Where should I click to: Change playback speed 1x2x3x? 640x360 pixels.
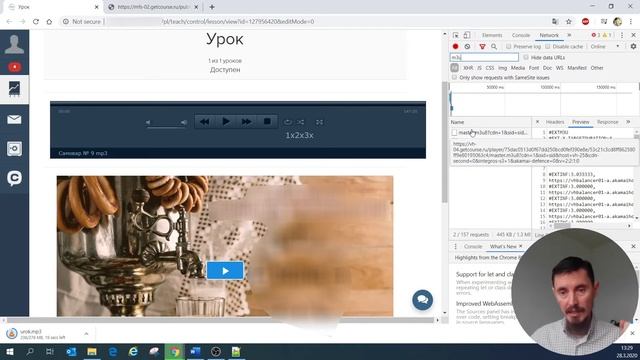coord(299,135)
